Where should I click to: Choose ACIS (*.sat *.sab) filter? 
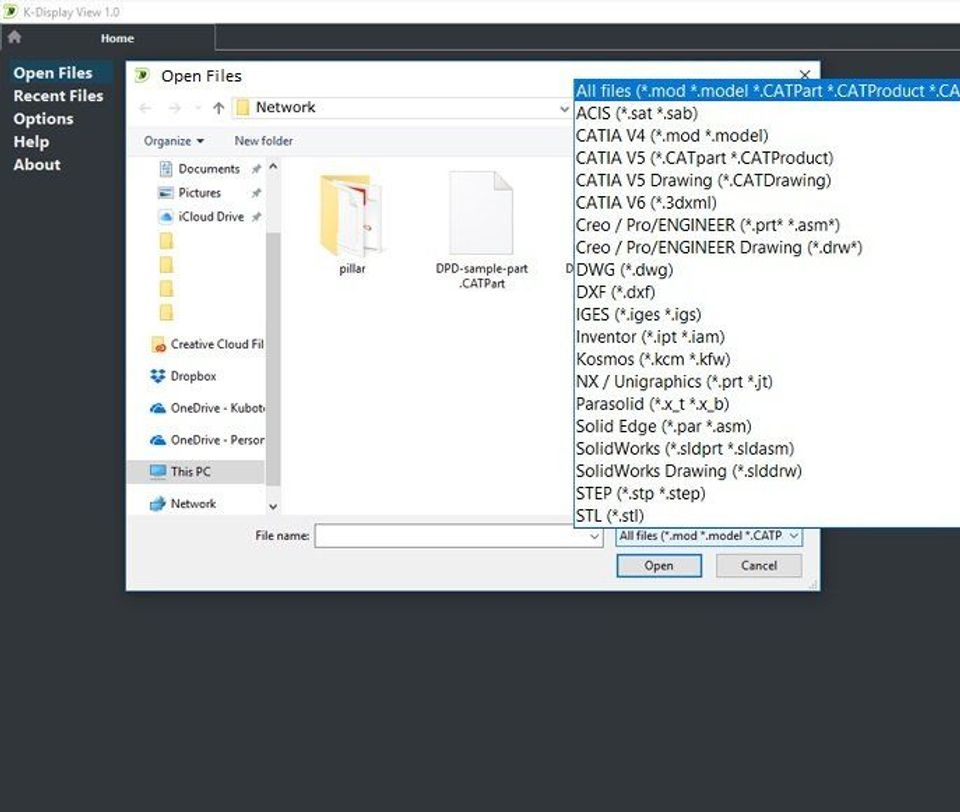point(767,113)
